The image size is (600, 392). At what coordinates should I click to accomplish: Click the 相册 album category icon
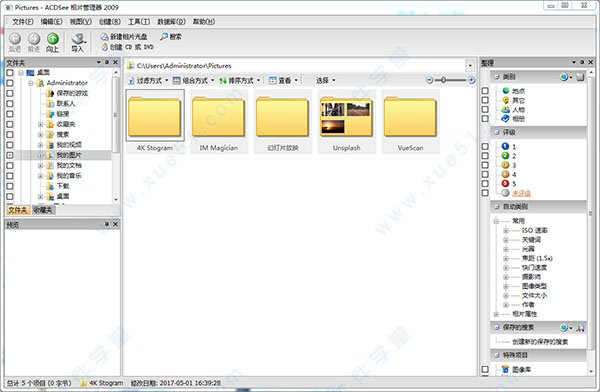click(505, 119)
